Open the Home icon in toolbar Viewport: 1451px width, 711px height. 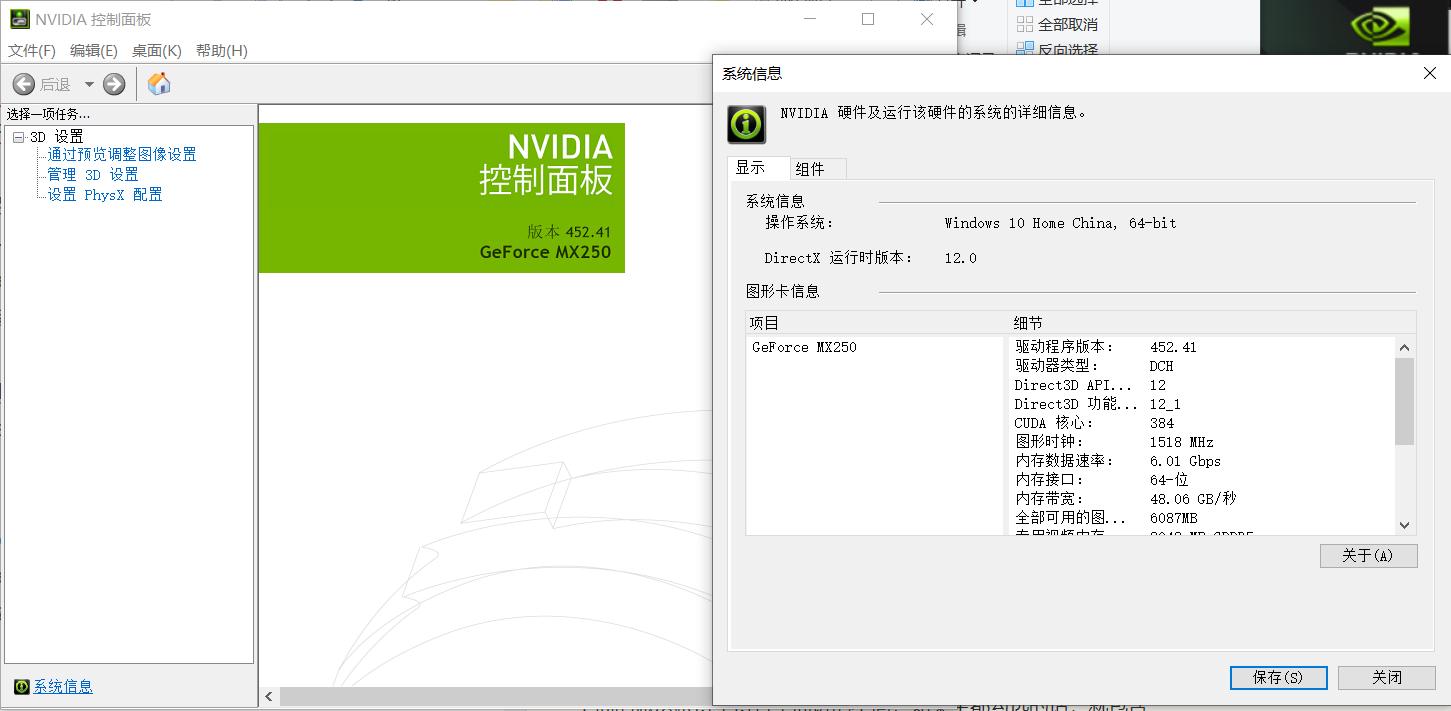coord(159,84)
